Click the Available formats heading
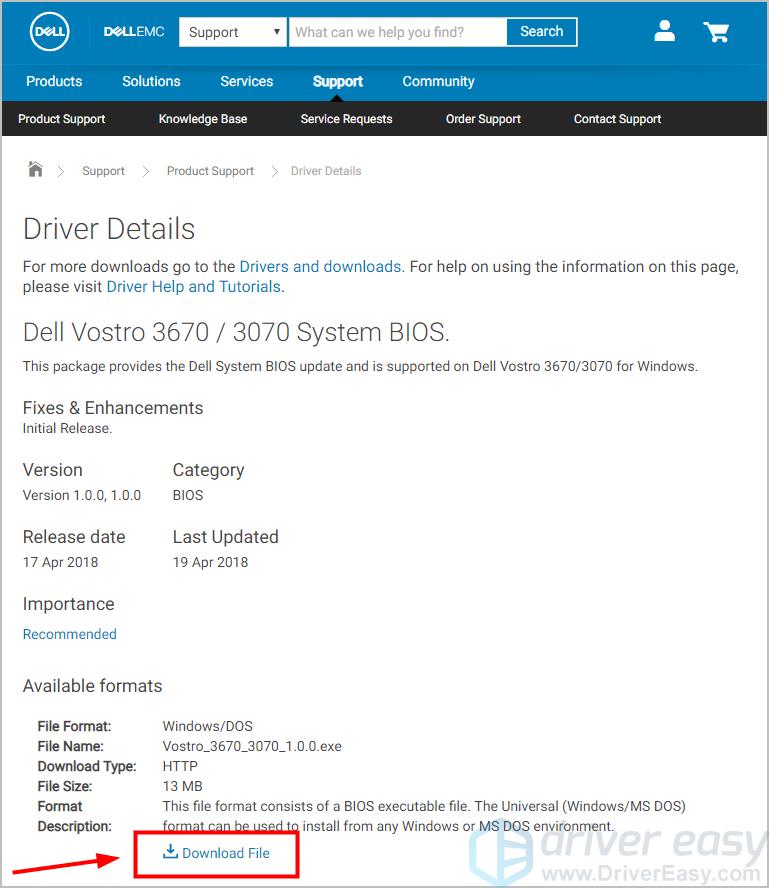Viewport: 769px width, 888px height. tap(92, 686)
